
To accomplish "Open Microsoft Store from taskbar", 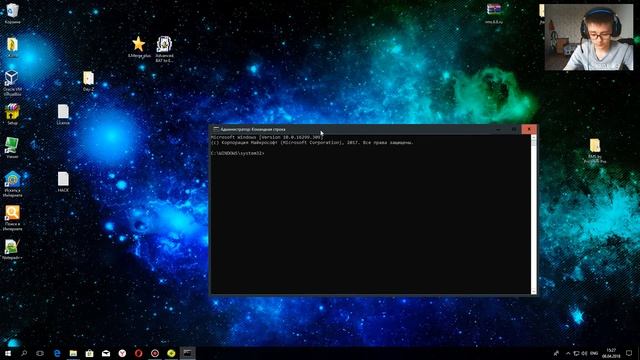I will tap(89, 353).
